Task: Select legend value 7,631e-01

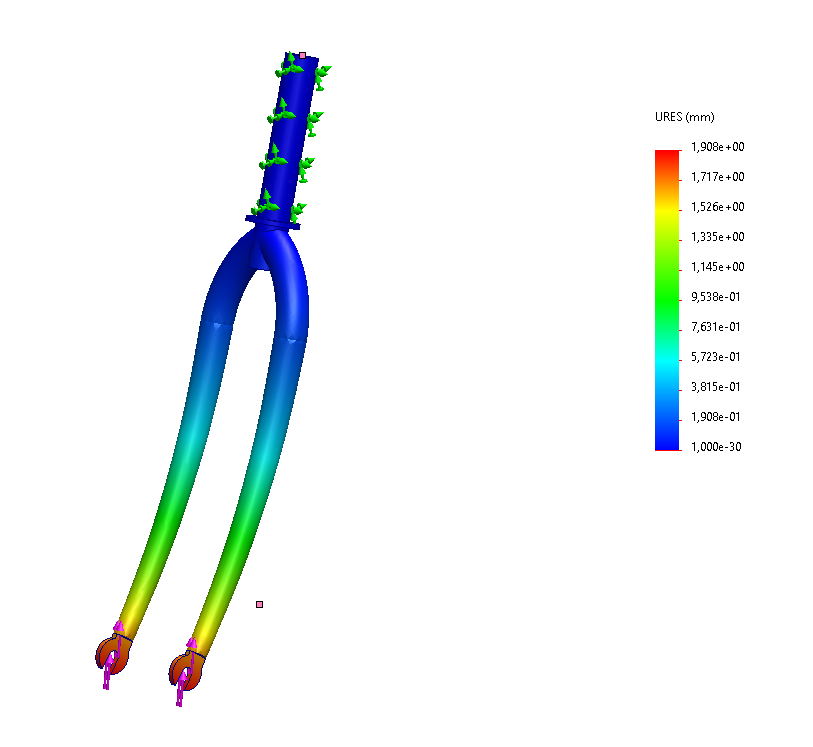Action: coord(716,327)
